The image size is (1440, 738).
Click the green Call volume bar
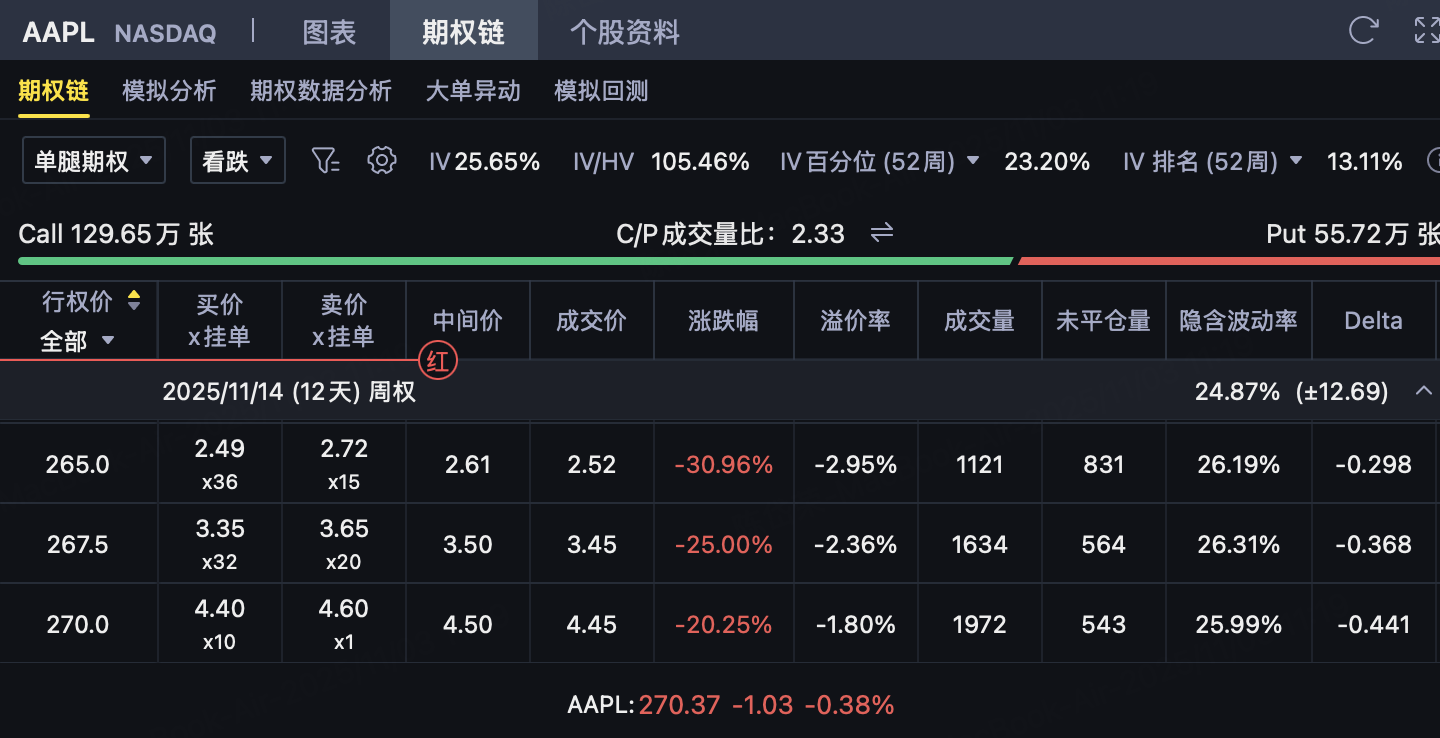coord(515,261)
